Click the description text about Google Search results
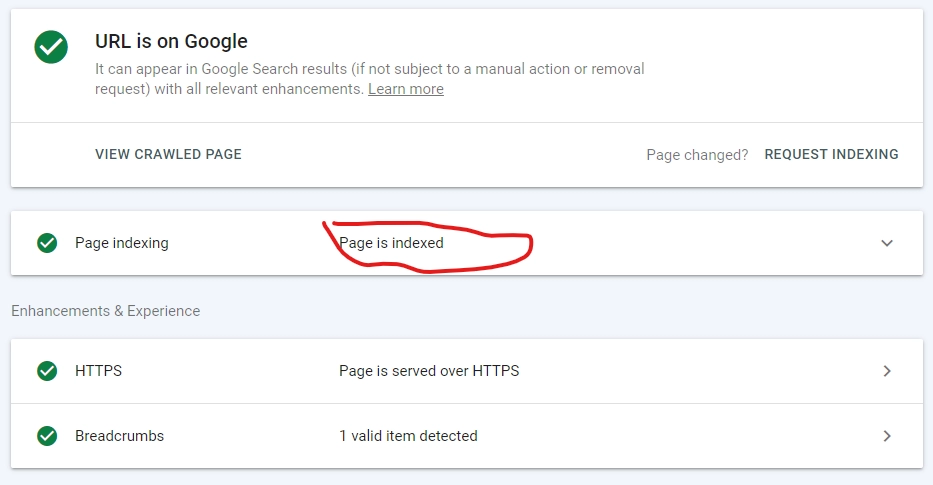This screenshot has width=933, height=485. click(x=370, y=79)
